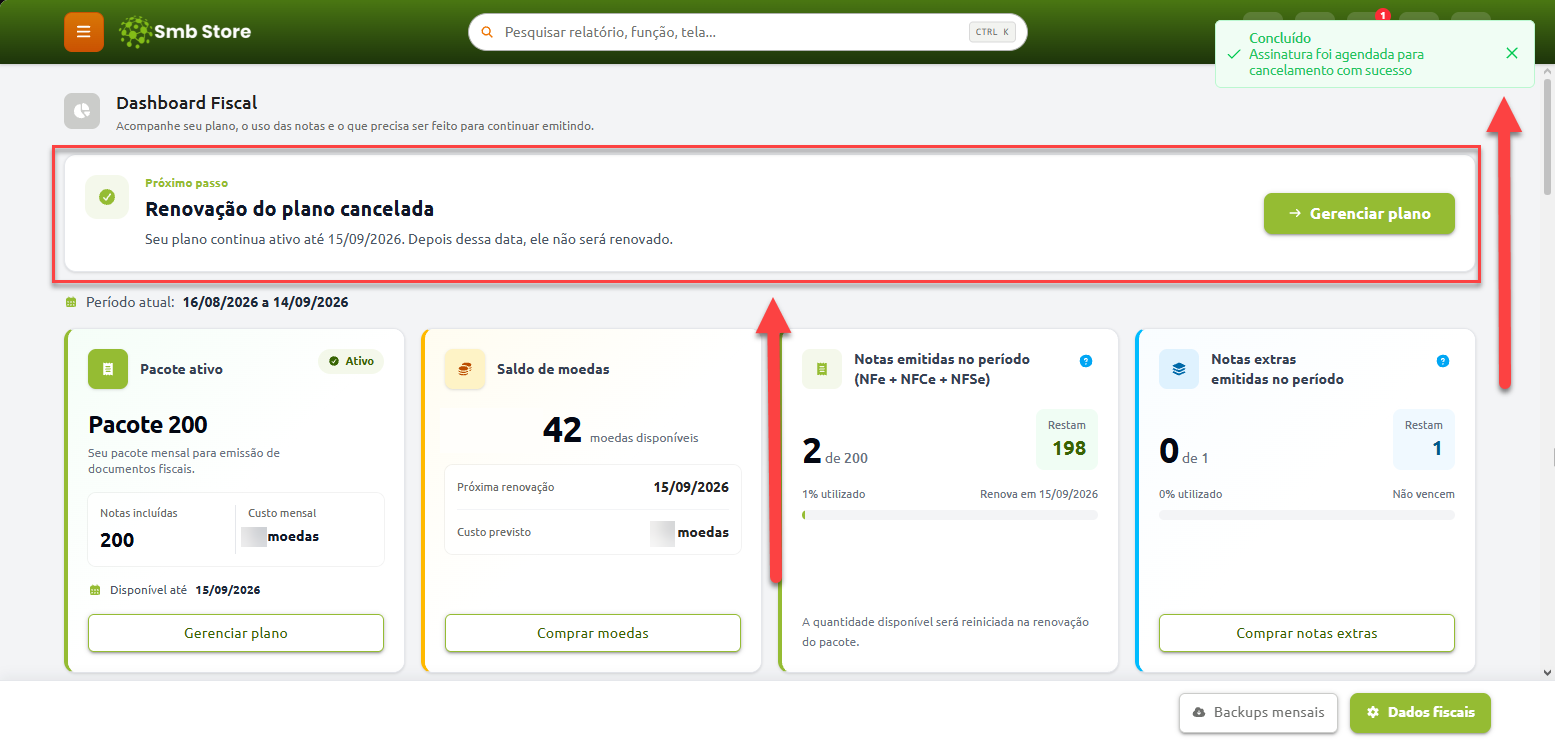Click the red notification badge in header

[1382, 15]
